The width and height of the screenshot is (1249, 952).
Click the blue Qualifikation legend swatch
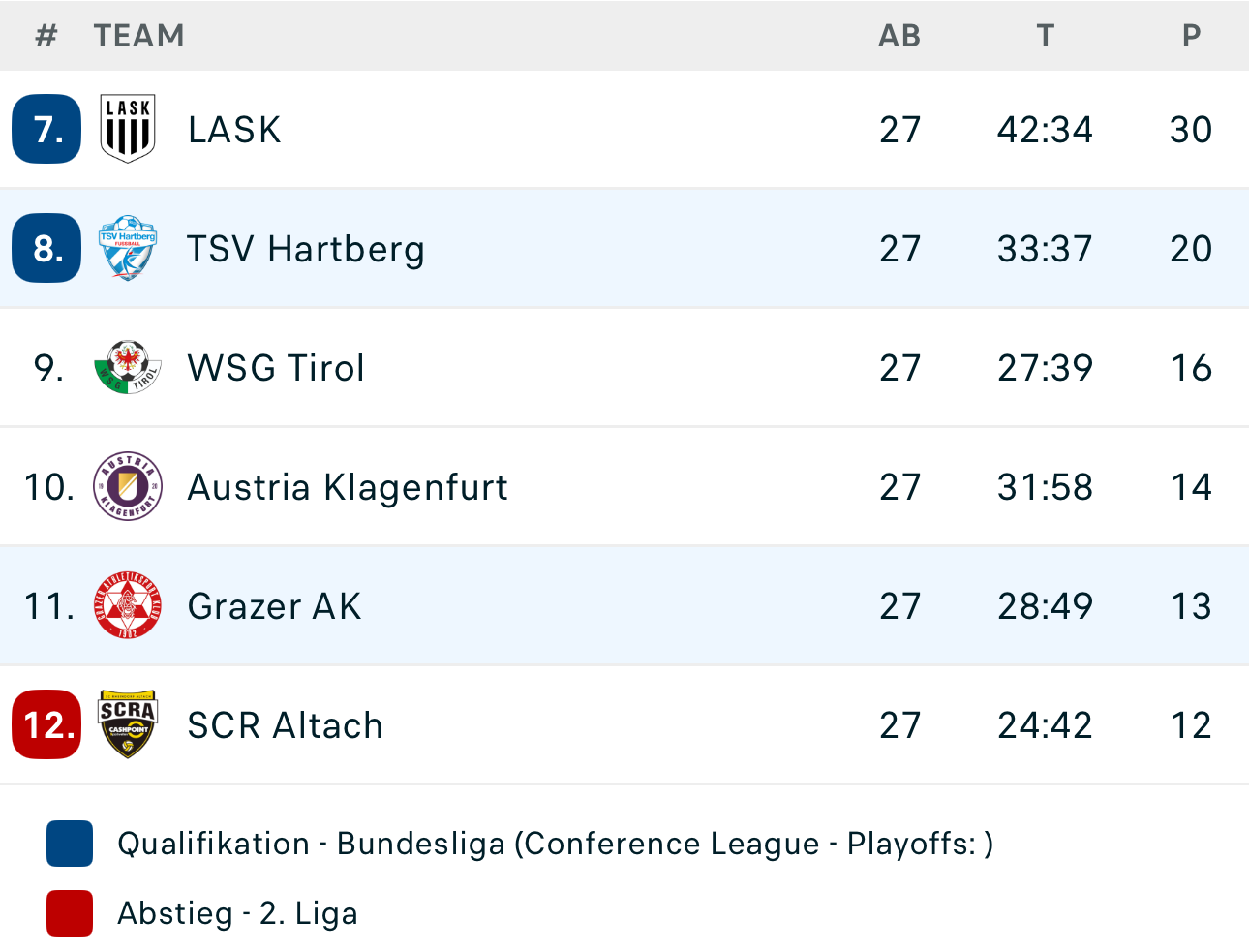70,844
